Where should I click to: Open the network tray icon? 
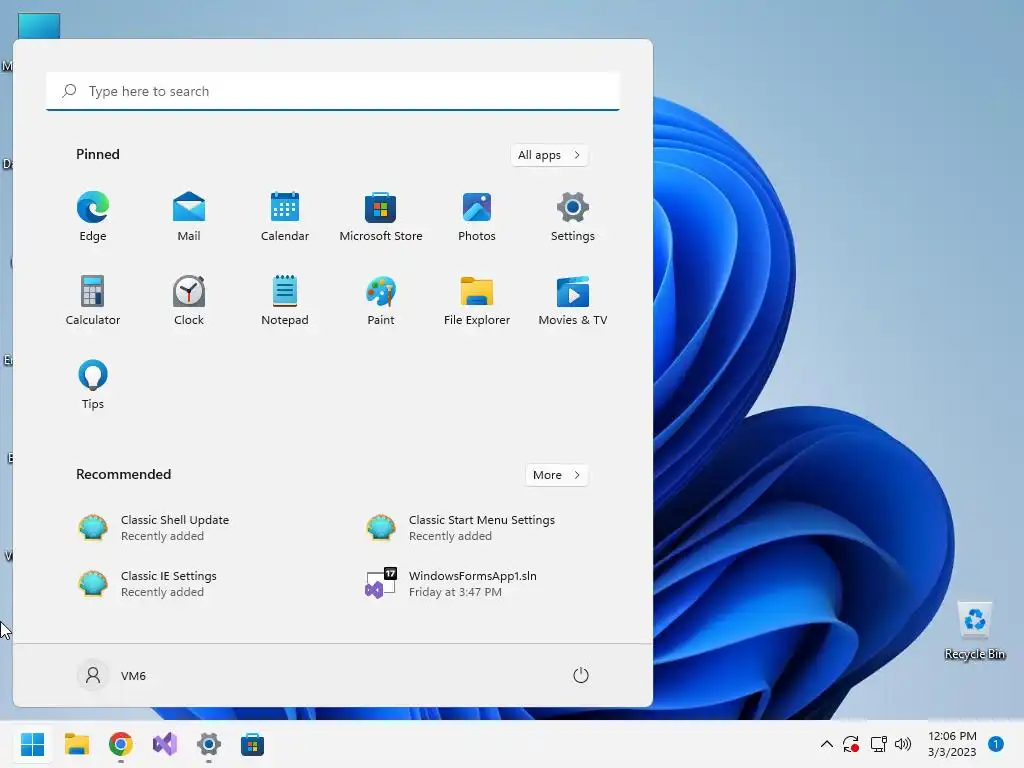coord(878,744)
